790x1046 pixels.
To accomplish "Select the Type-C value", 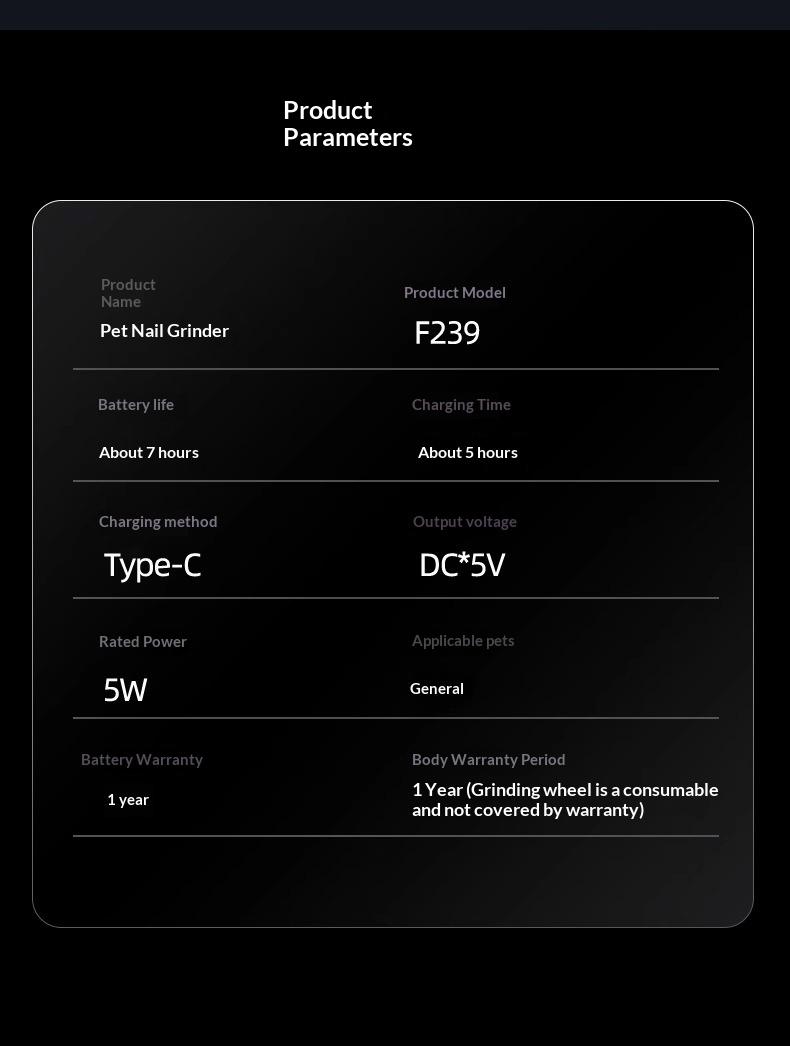I will (152, 565).
